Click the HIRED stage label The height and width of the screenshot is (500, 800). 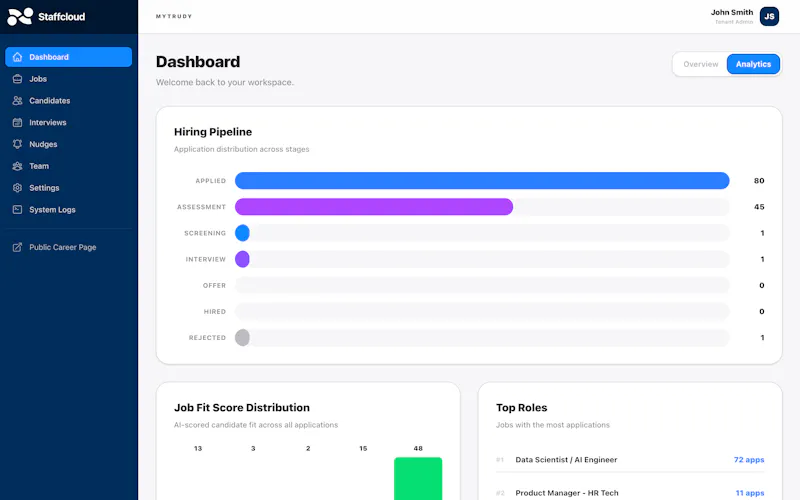(215, 311)
